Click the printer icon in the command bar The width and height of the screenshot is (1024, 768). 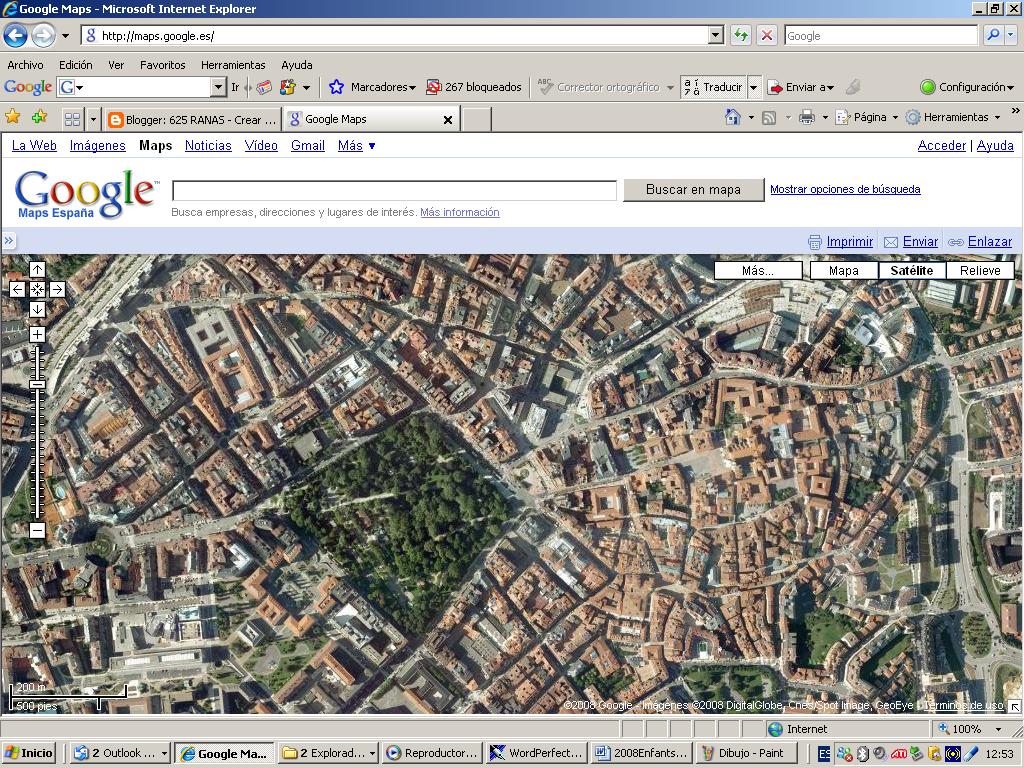click(807, 118)
